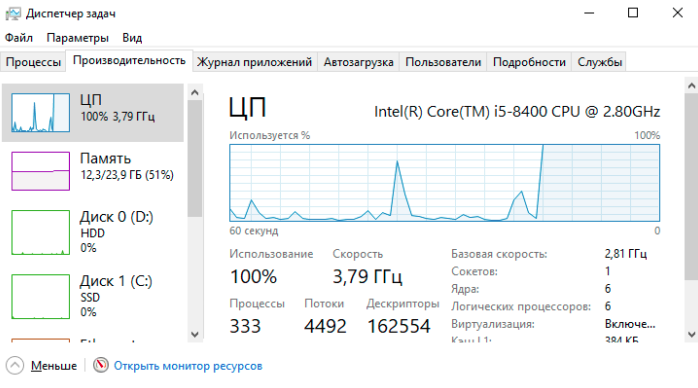The image size is (698, 388).
Task: Go to the Пользователи tab
Action: point(443,62)
